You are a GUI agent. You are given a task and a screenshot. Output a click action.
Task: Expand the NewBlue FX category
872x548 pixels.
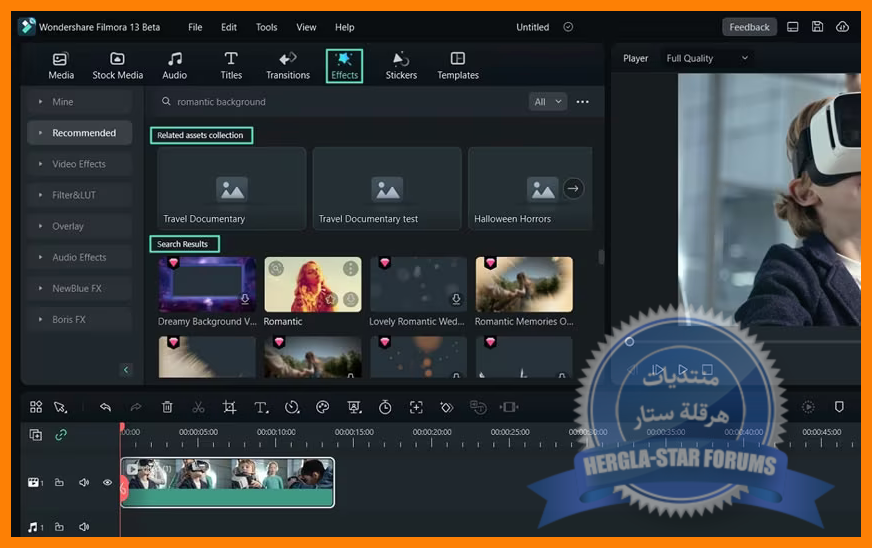tap(80, 289)
